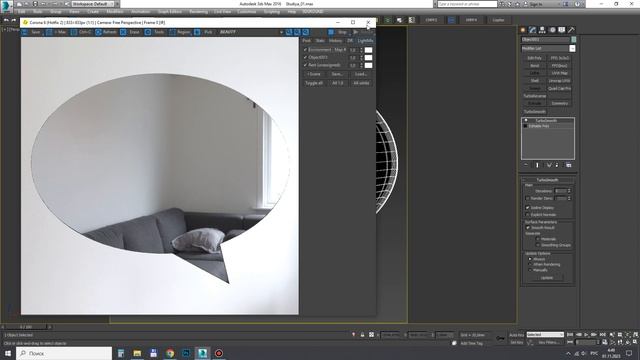Viewport: 640px width, 360px height.
Task: Click the Erase icon in Corona toolbar
Action: pos(123,32)
